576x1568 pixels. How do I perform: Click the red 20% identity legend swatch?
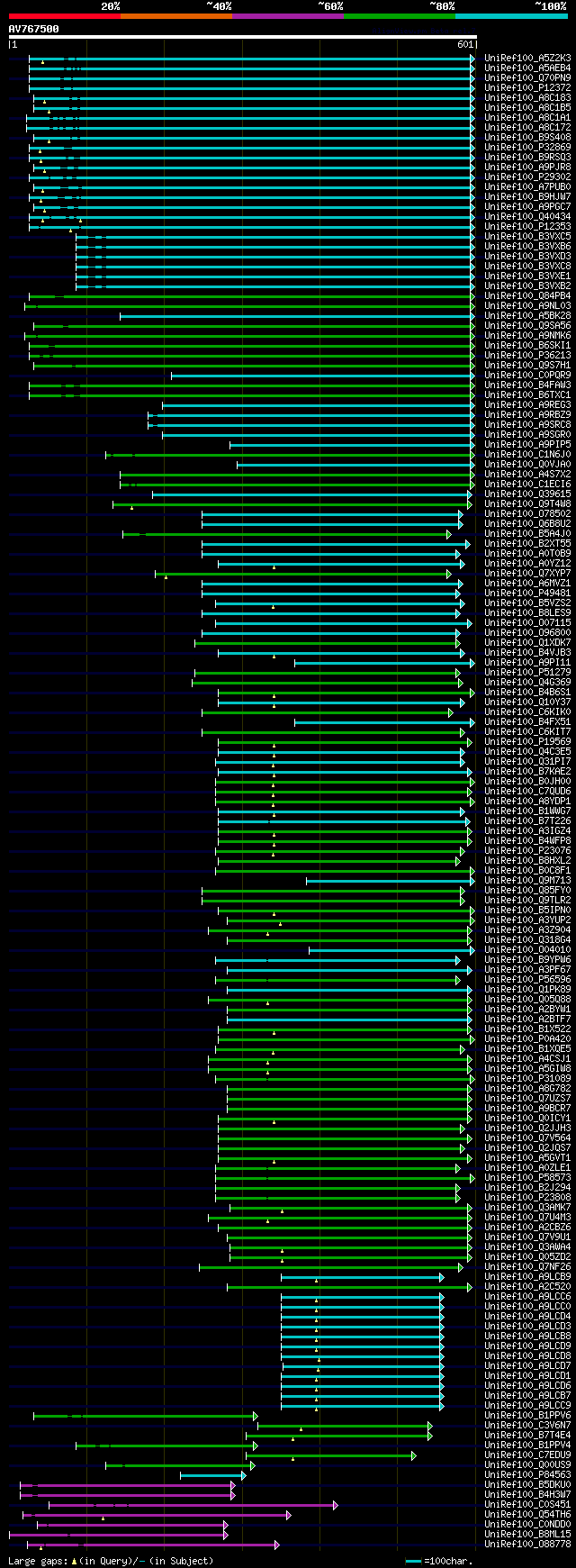pyautogui.click(x=65, y=16)
